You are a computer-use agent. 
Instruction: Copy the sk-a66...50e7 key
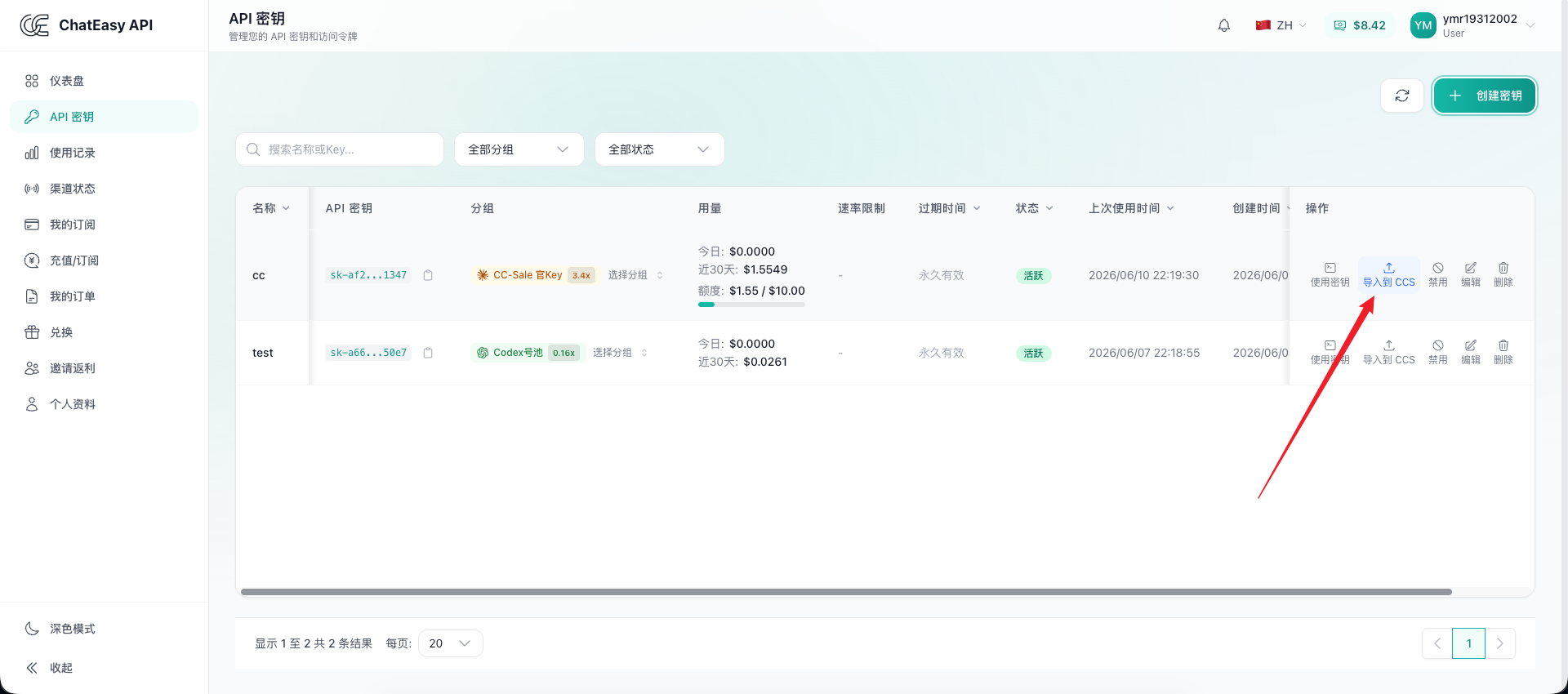428,353
